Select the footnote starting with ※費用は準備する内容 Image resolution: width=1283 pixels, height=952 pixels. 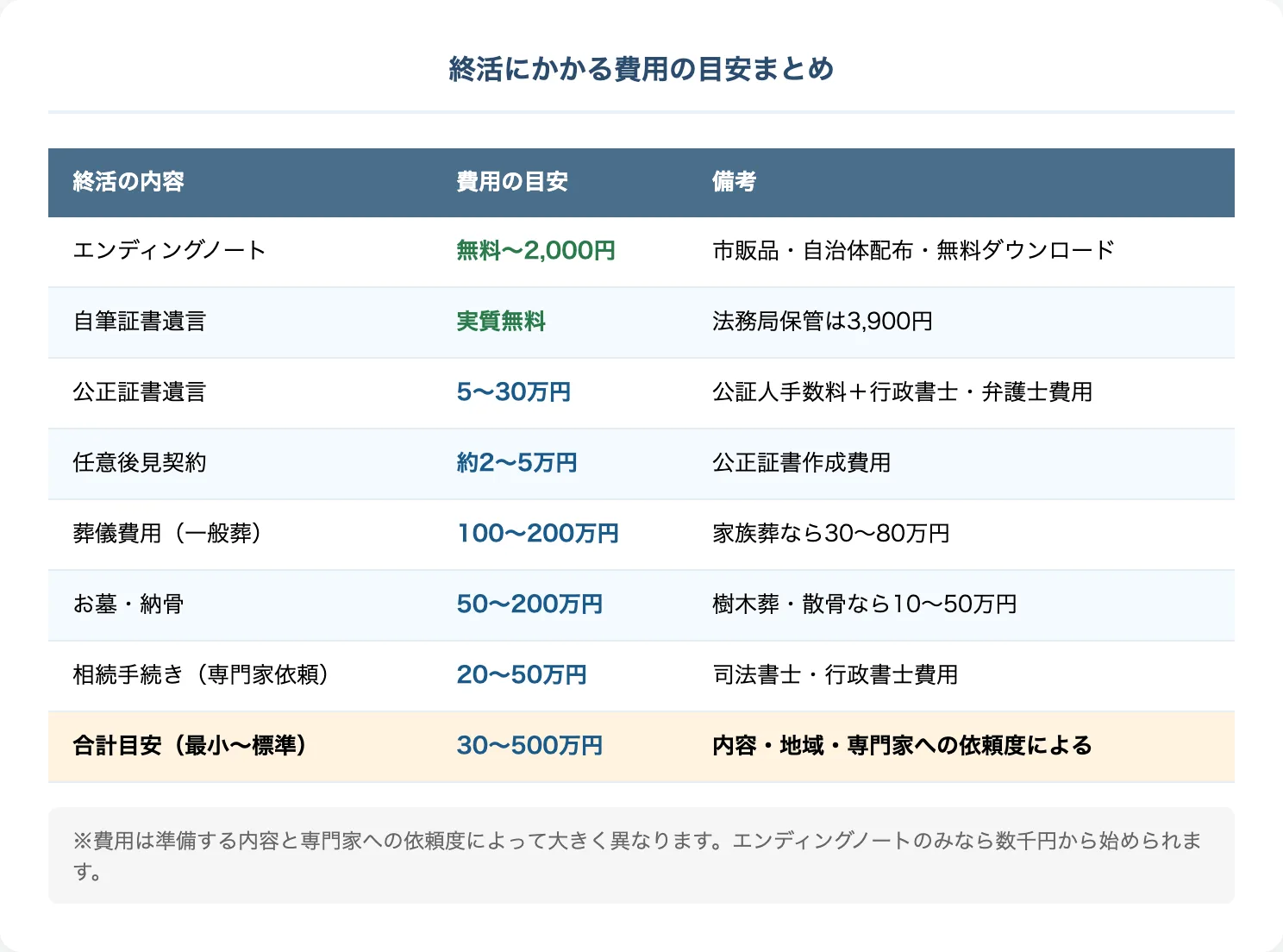point(635,854)
